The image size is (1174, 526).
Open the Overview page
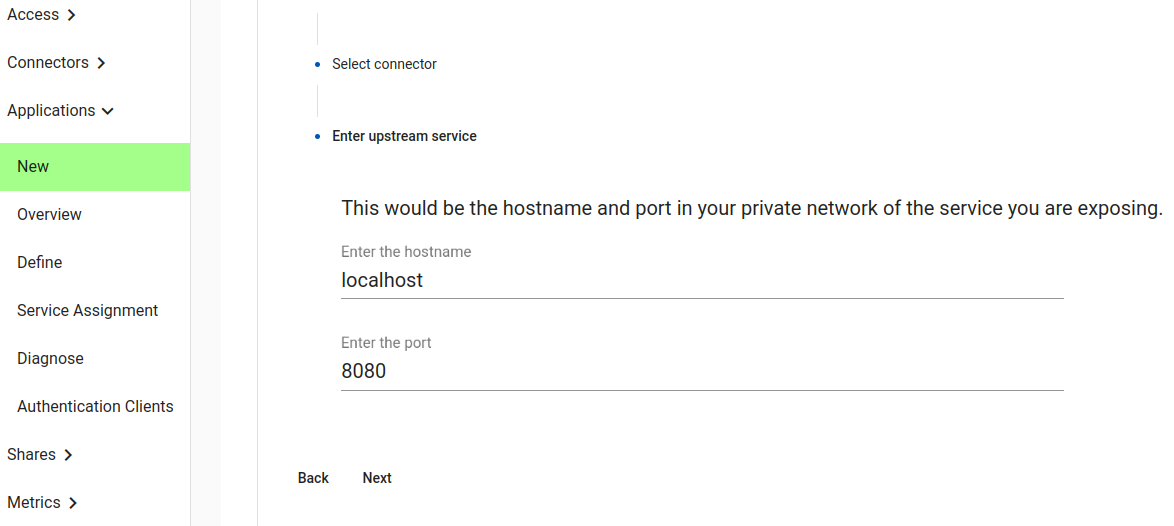[x=49, y=214]
